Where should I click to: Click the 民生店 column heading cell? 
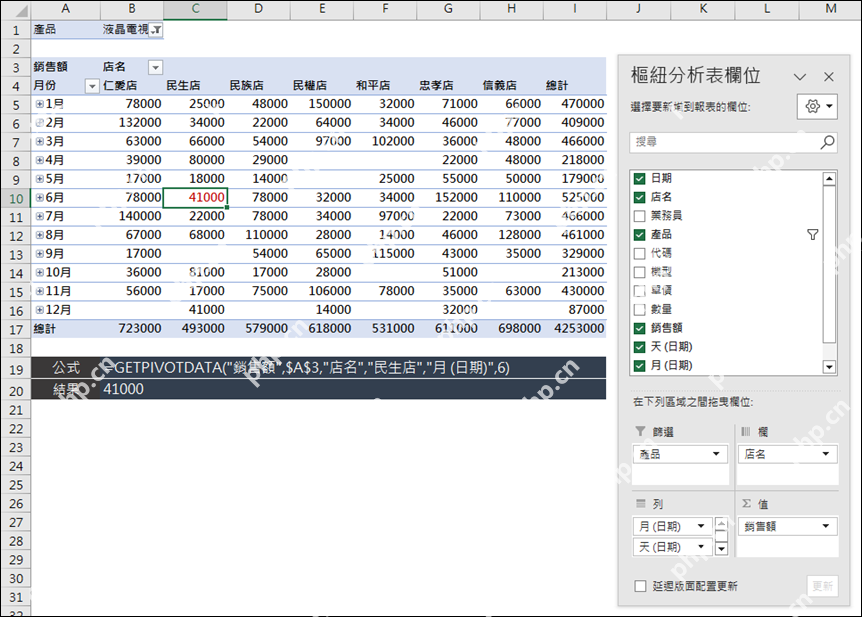tap(195, 86)
